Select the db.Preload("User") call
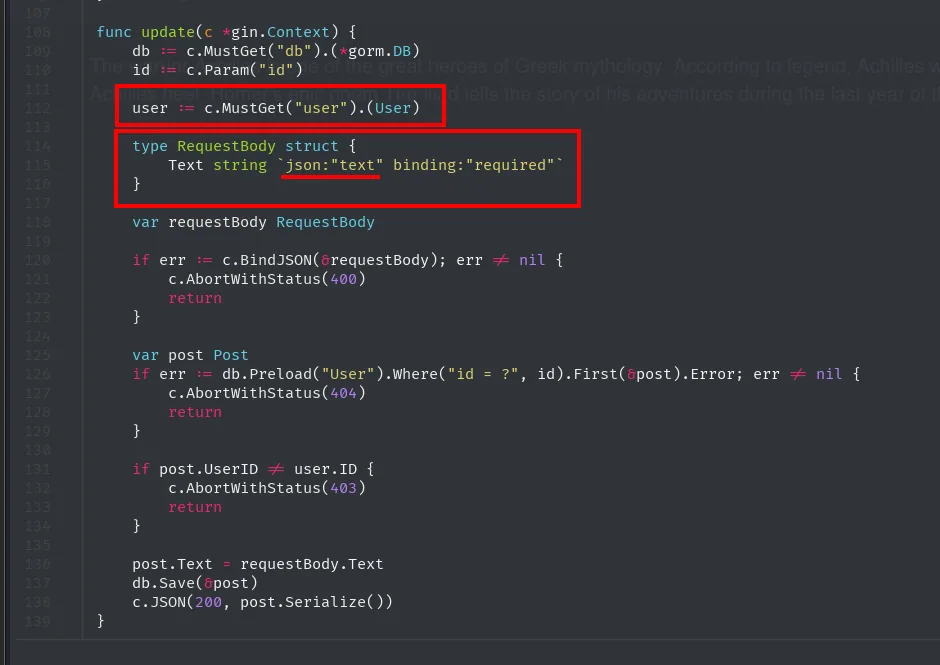The width and height of the screenshot is (940, 665). [x=302, y=374]
